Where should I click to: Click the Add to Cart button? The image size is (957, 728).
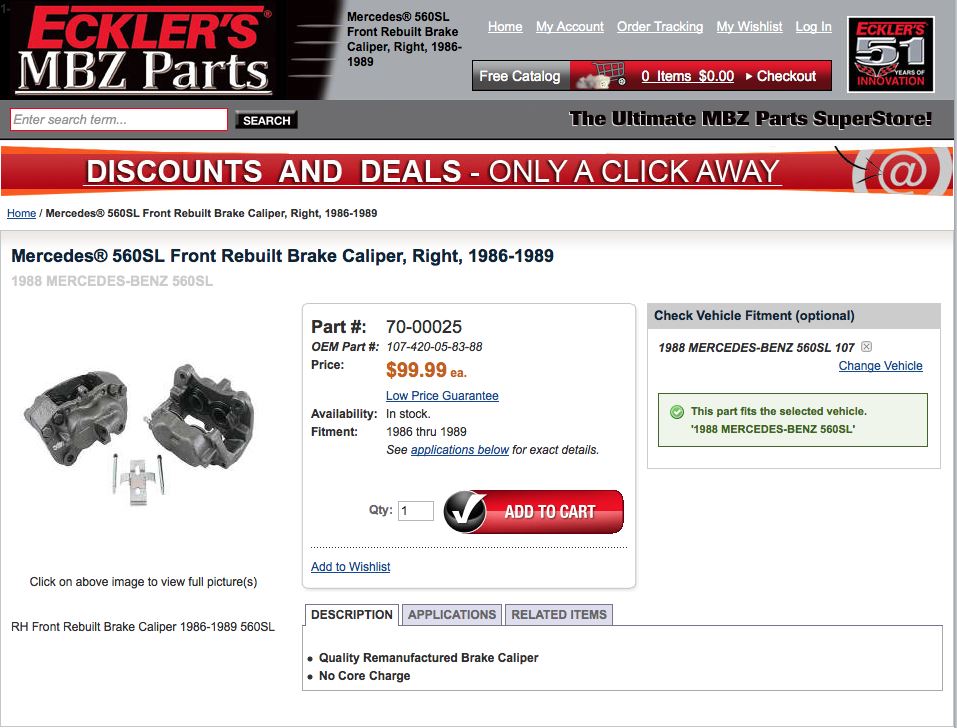(x=534, y=511)
